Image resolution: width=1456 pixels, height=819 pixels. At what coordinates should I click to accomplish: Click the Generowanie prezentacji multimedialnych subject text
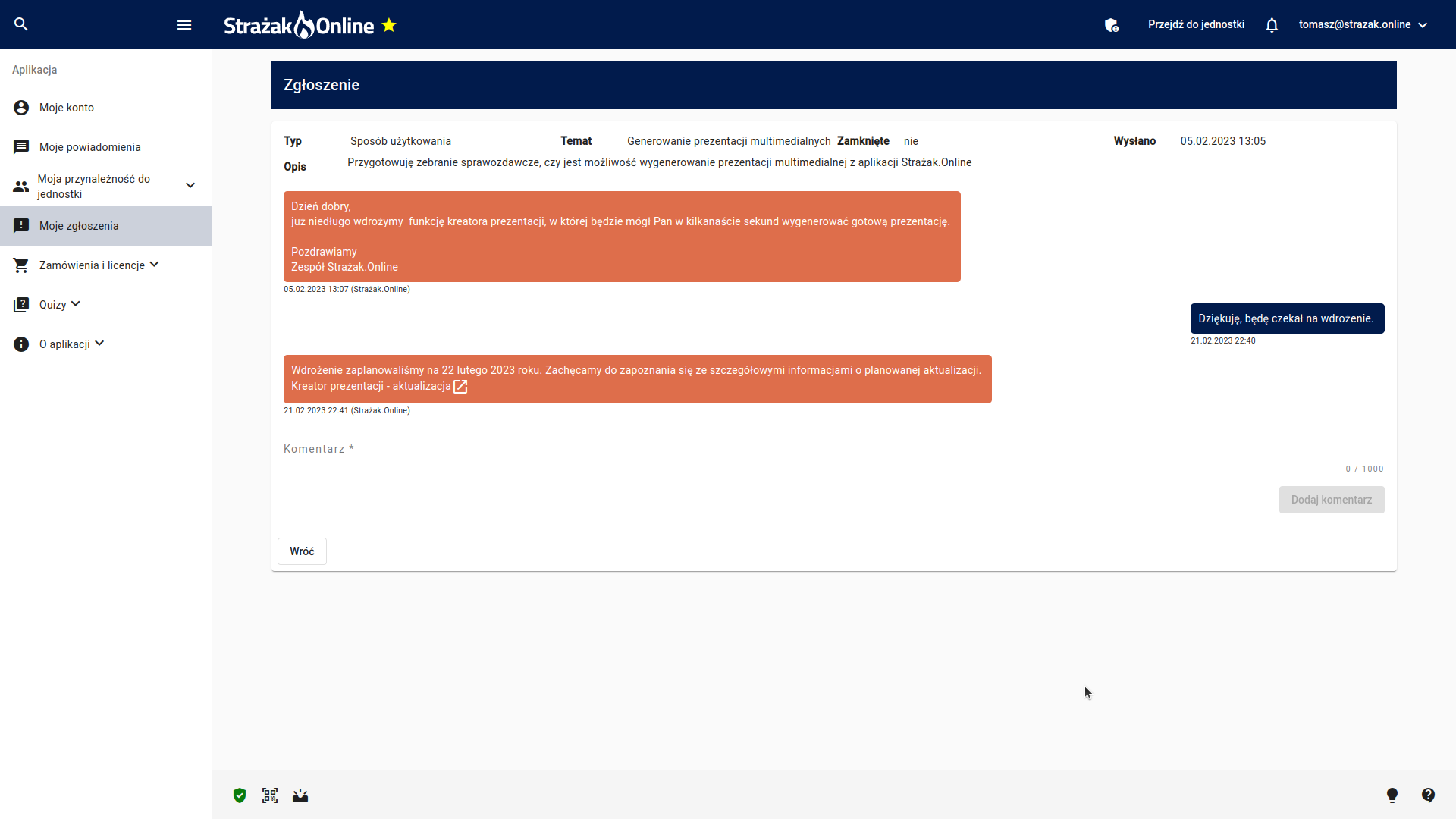(x=729, y=141)
